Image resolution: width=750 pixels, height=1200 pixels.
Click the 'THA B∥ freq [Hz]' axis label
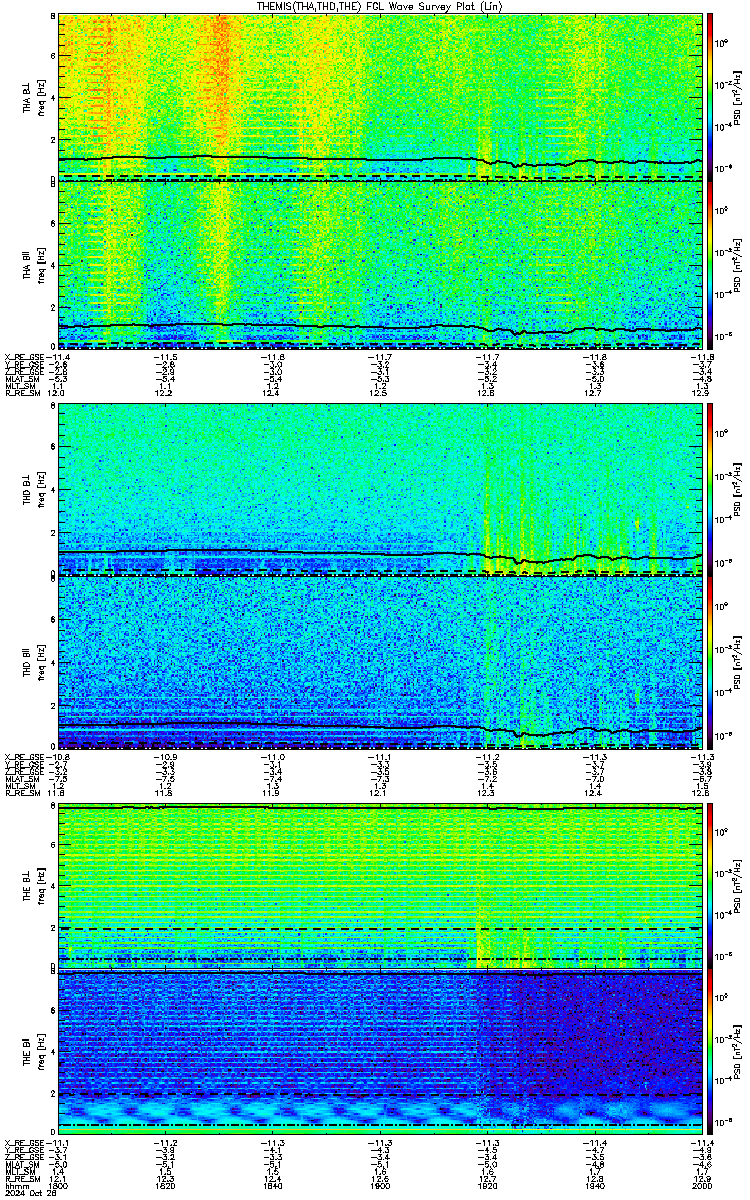tap(33, 264)
